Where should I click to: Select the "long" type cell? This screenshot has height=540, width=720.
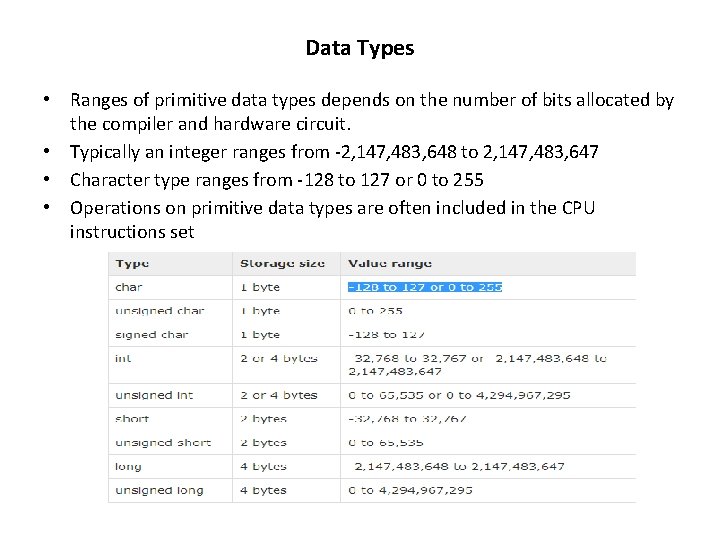point(128,466)
